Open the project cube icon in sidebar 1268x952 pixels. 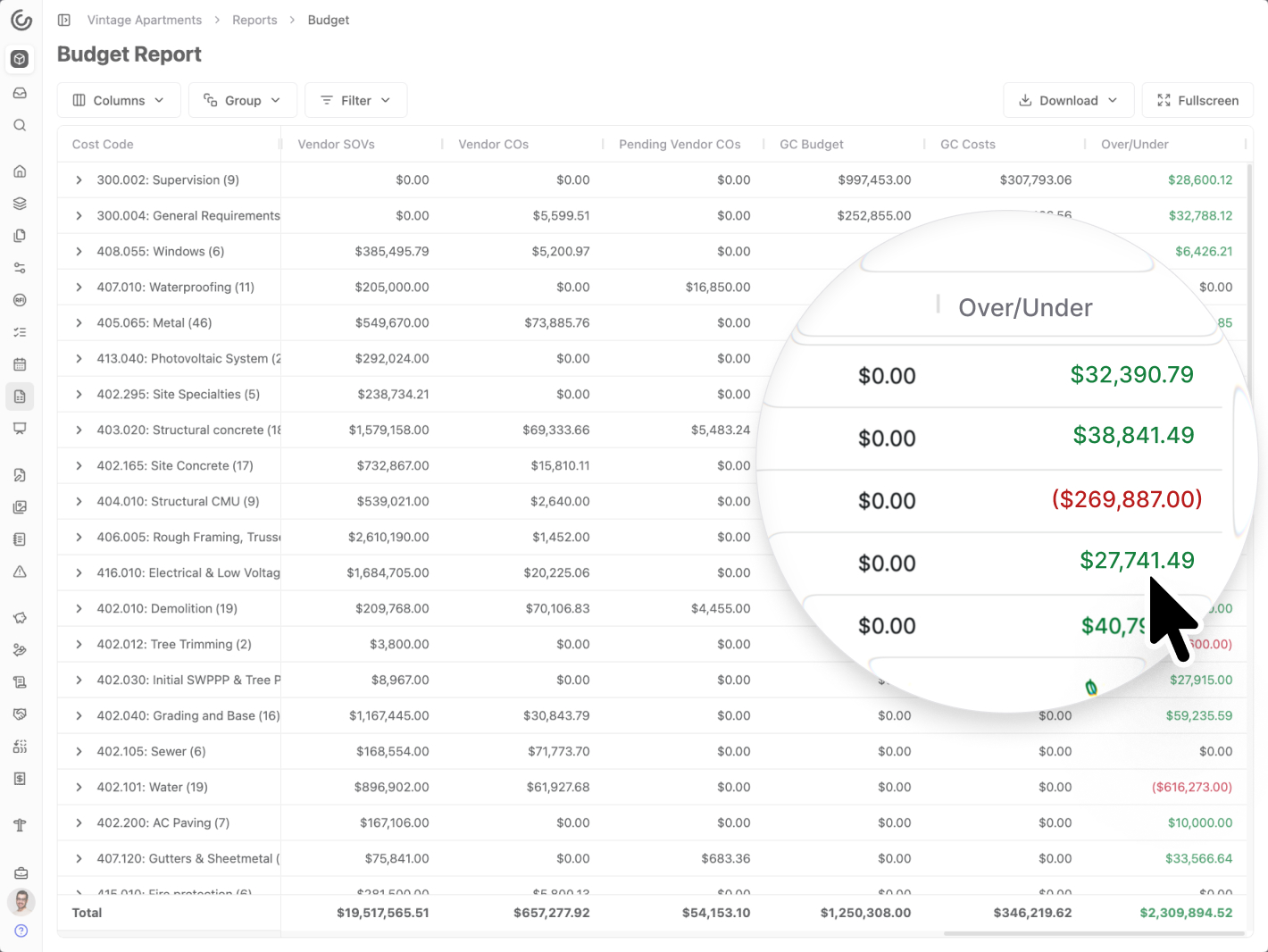click(x=20, y=59)
